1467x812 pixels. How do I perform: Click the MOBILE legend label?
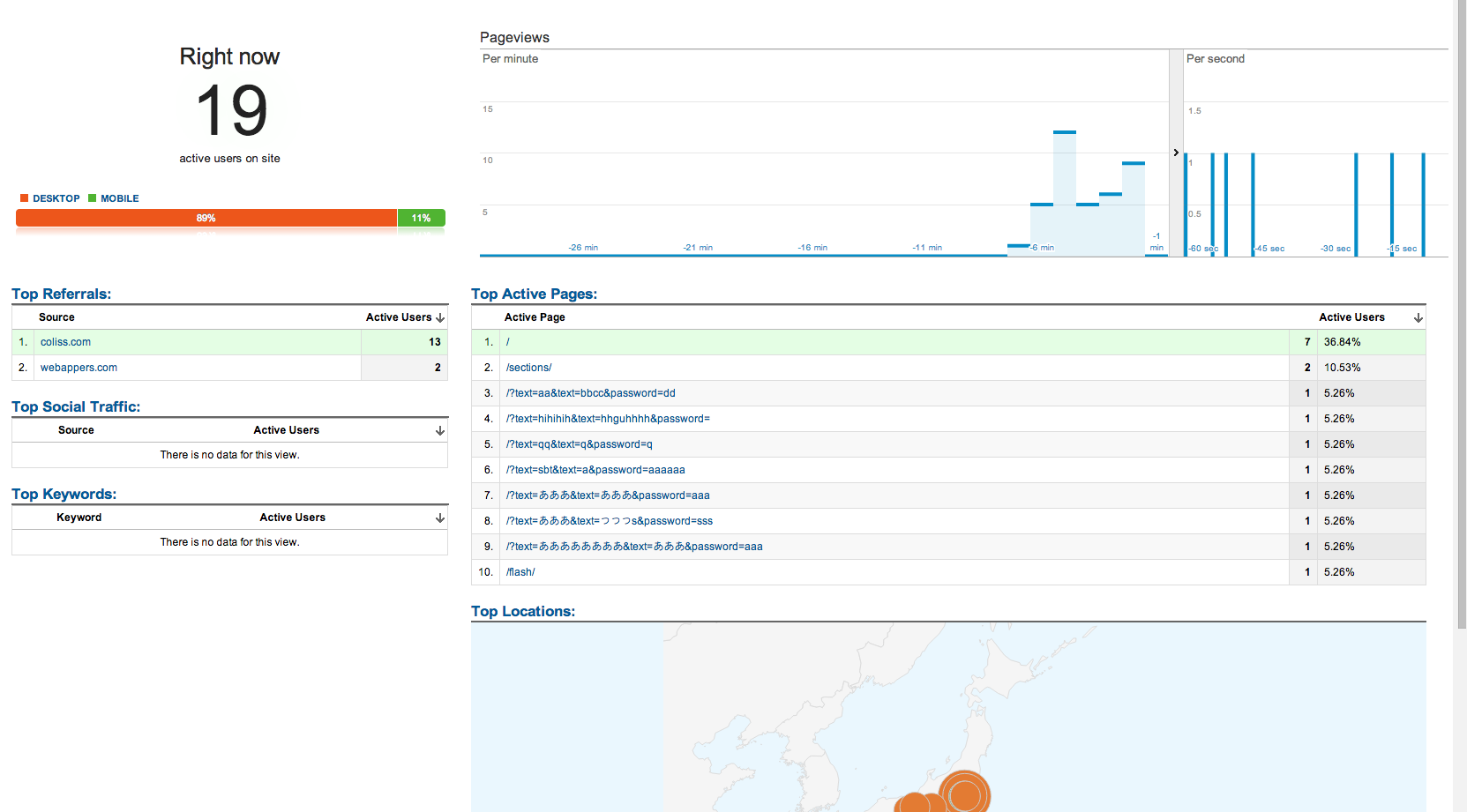click(120, 198)
